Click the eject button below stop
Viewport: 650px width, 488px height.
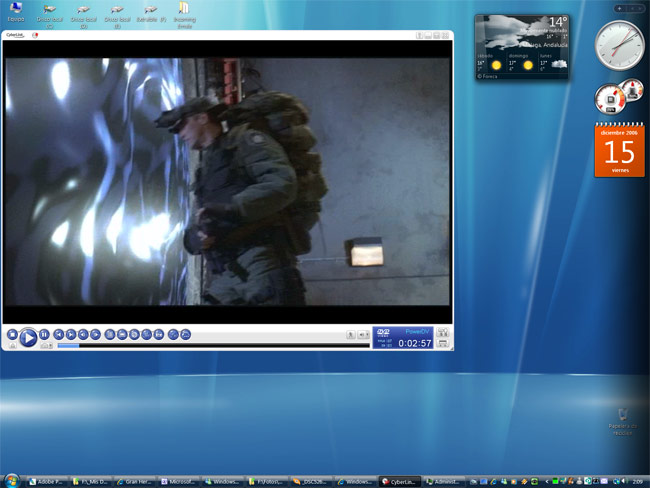pyautogui.click(x=12, y=345)
